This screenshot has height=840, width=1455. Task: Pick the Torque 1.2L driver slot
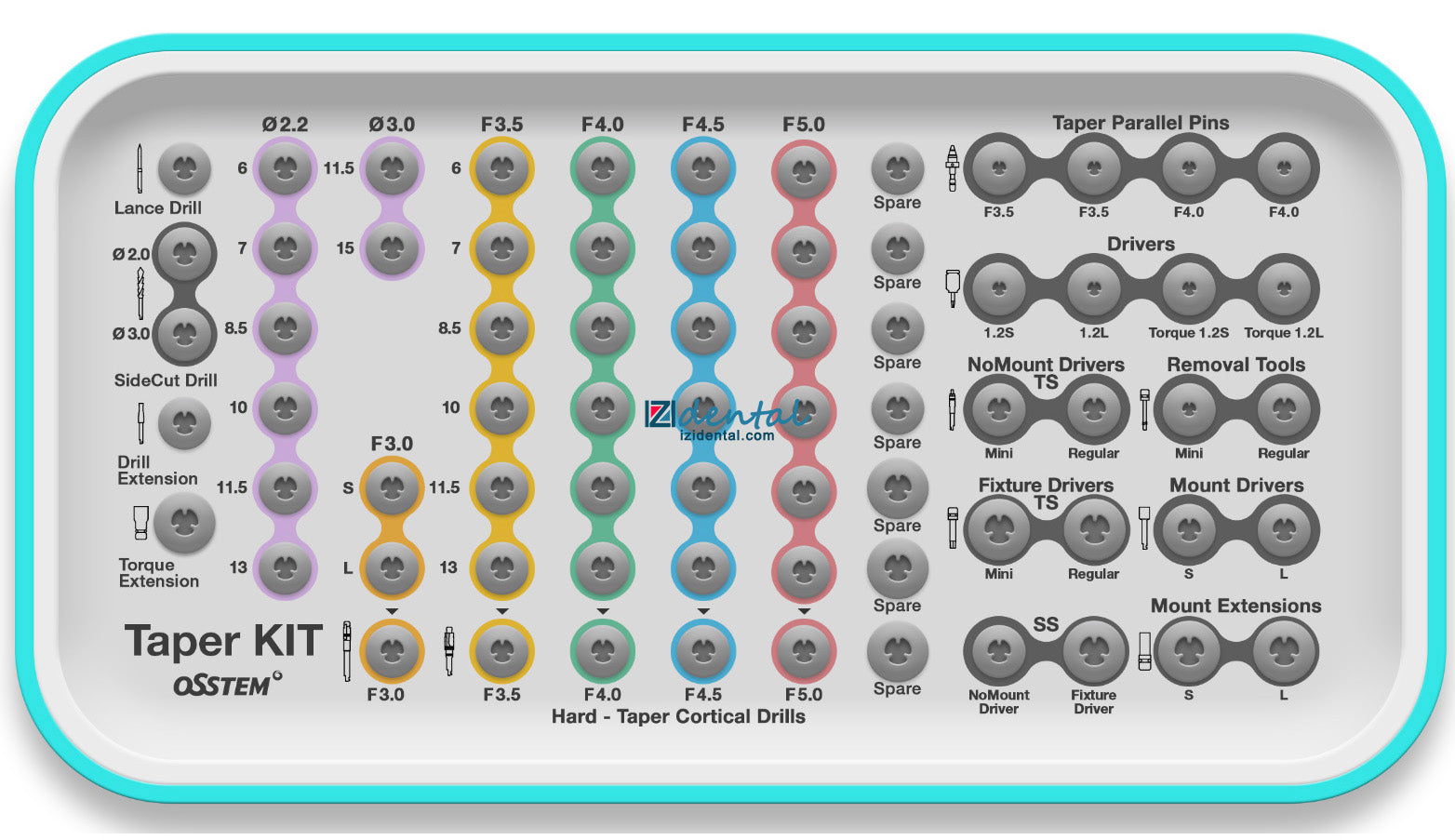(x=1284, y=289)
